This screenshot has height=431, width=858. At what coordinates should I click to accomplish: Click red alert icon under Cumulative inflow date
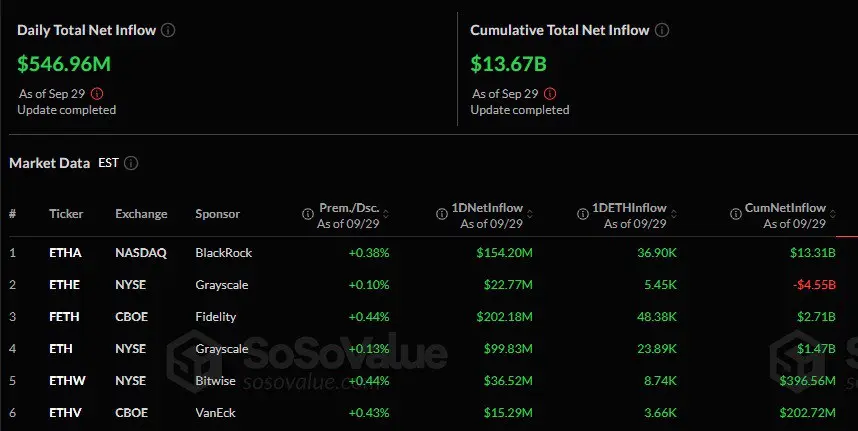(550, 94)
